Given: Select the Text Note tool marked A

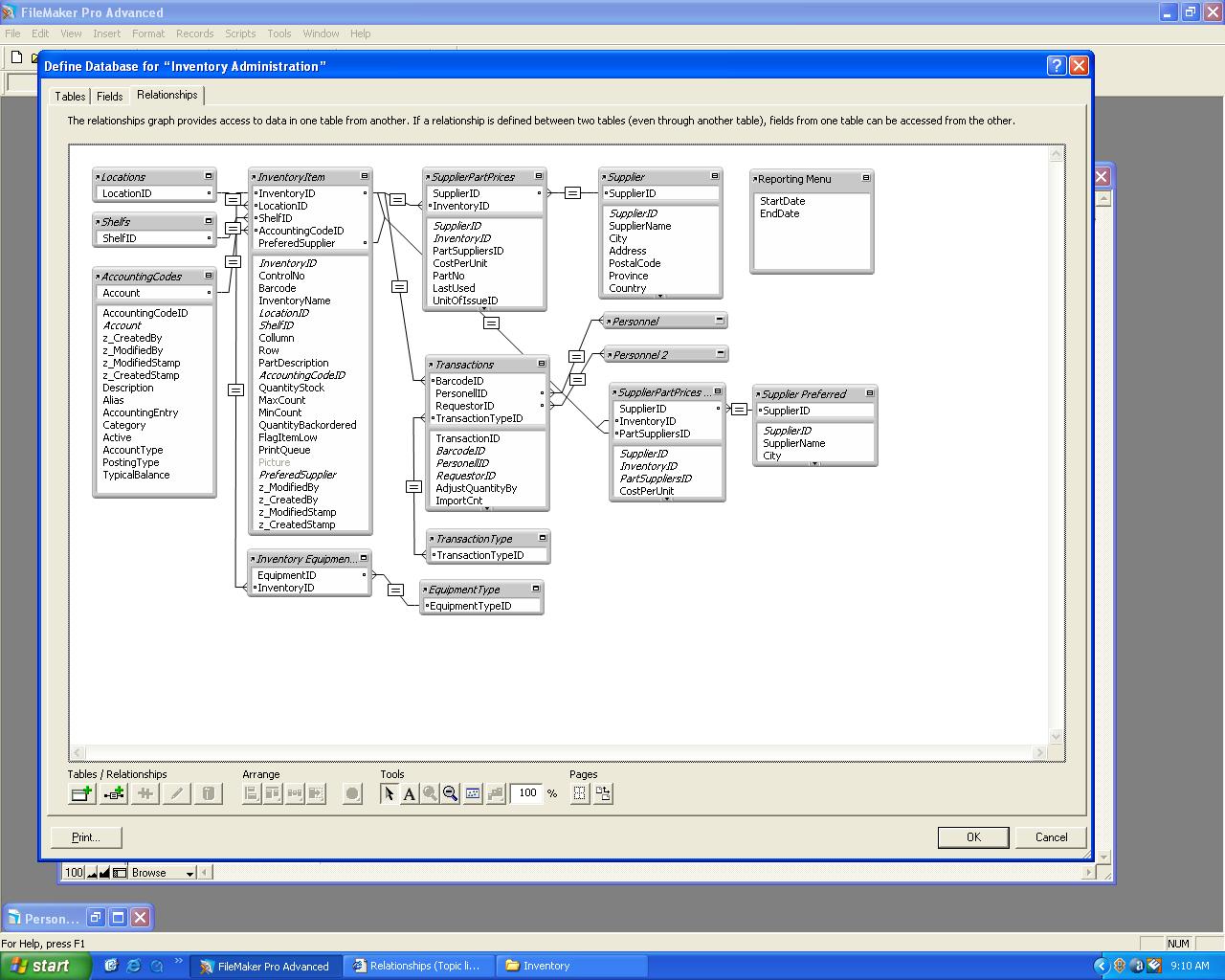Looking at the screenshot, I should 410,793.
